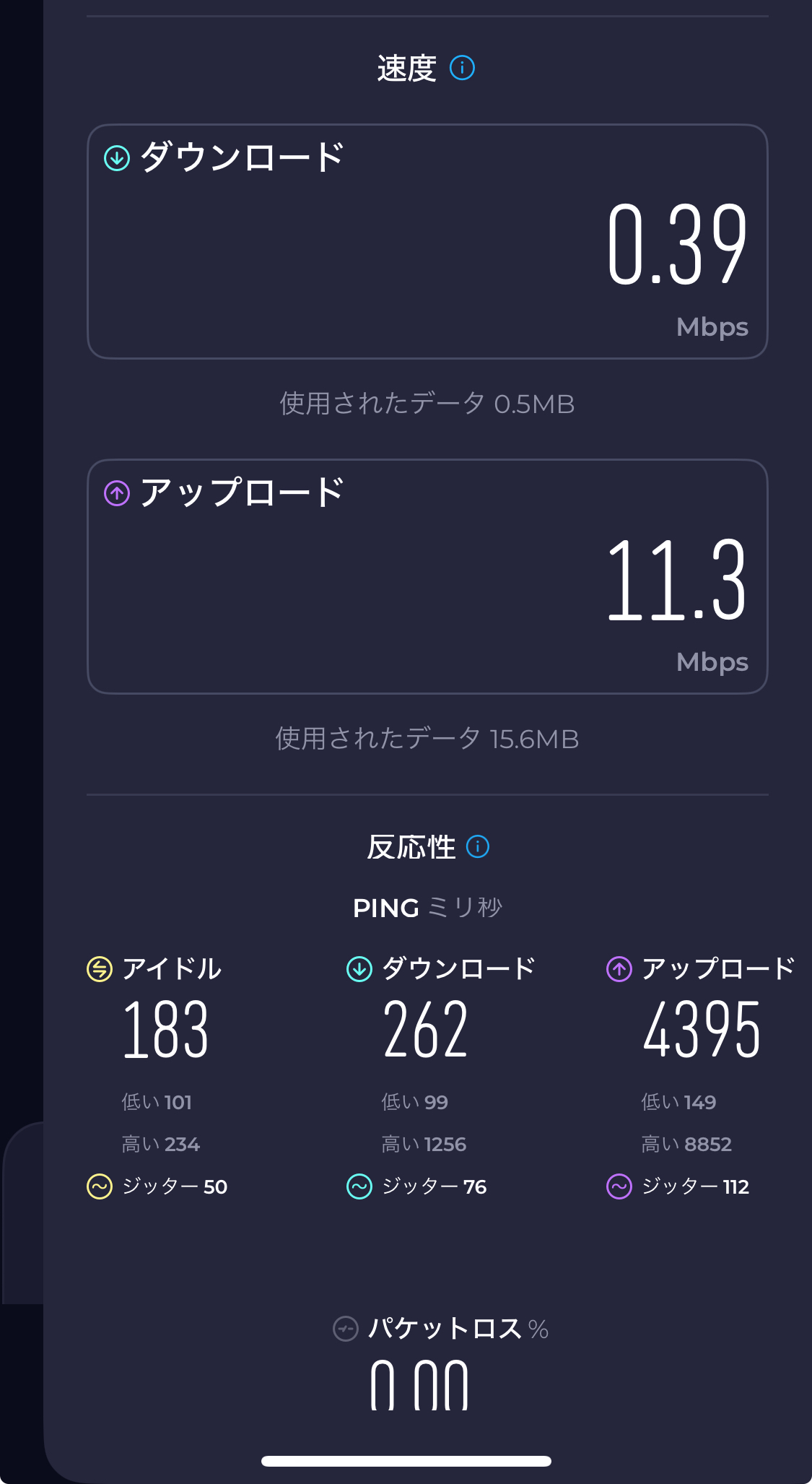Tap the 速度 section heading
This screenshot has width=812, height=1484.
point(406,69)
